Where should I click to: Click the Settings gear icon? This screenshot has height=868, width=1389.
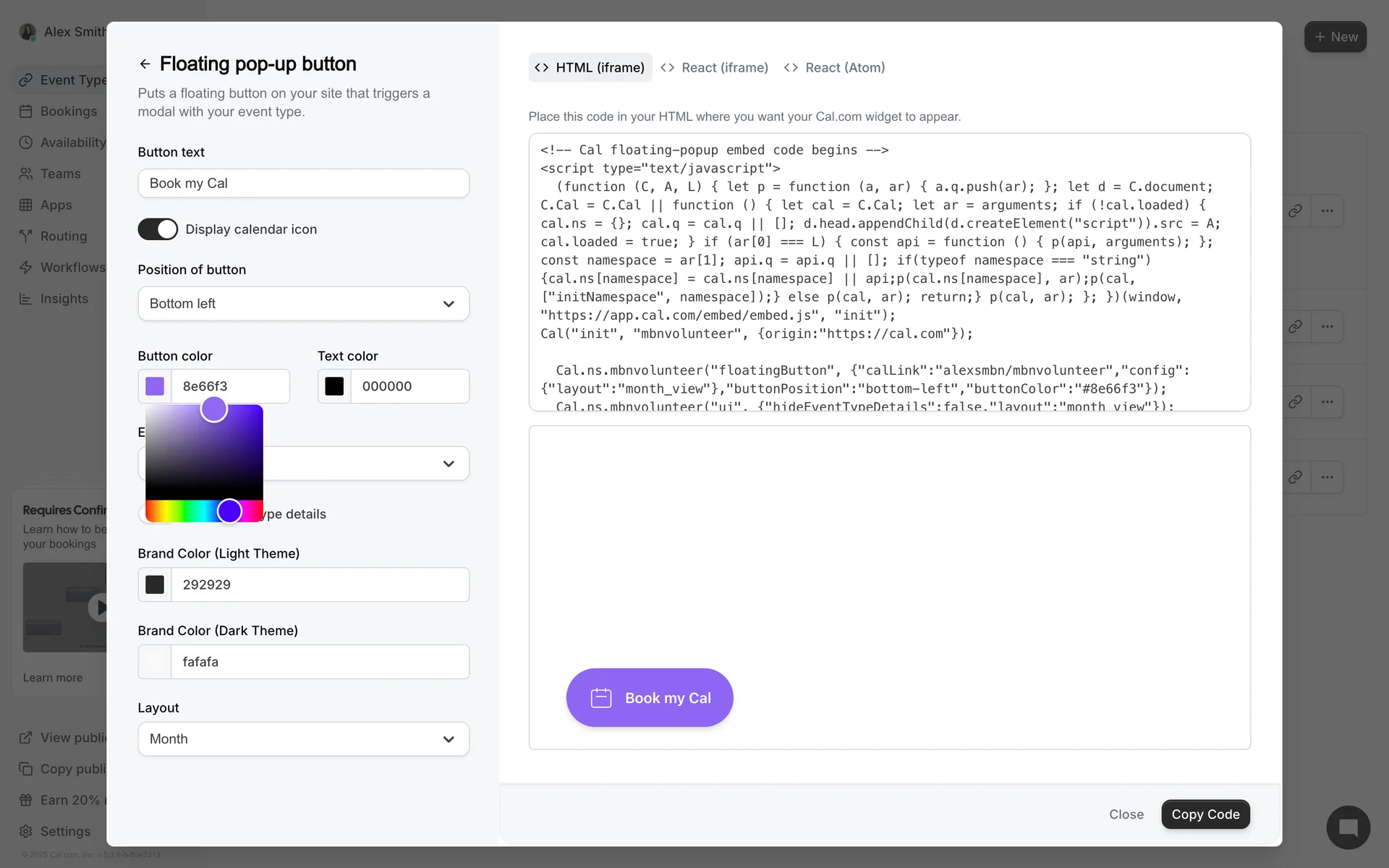click(x=26, y=831)
